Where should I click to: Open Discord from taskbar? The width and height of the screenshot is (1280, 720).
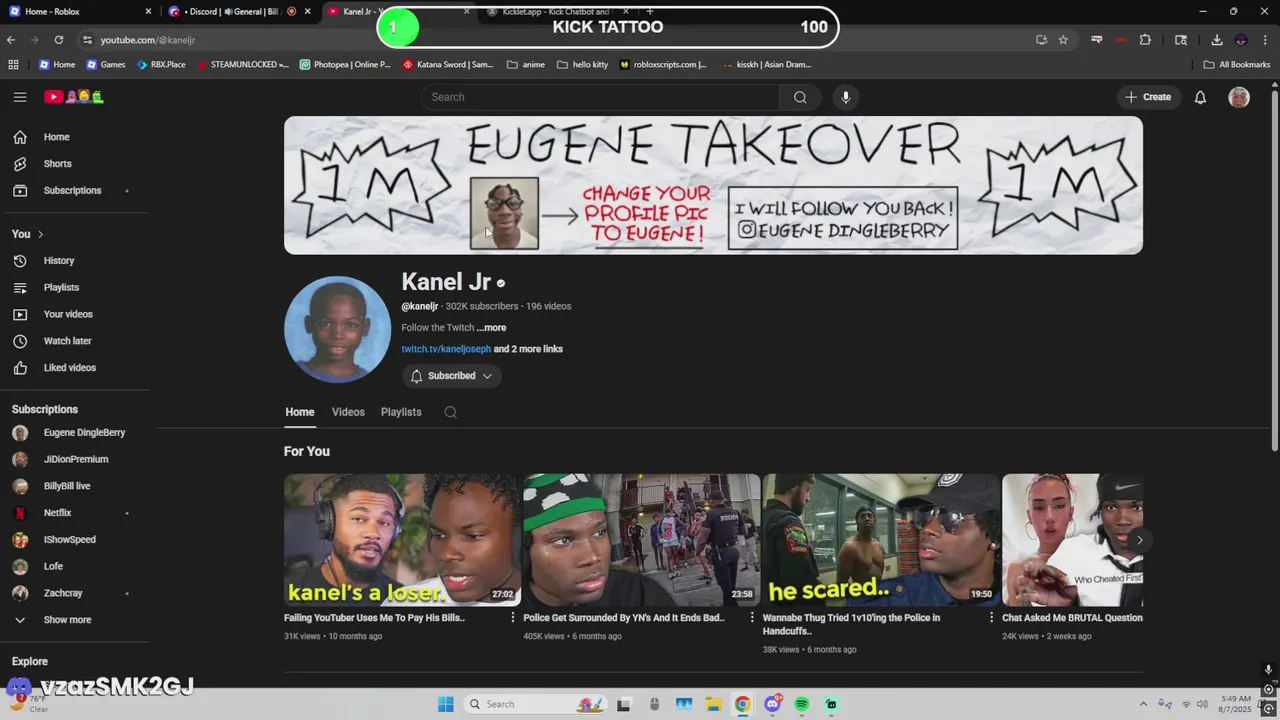point(772,704)
